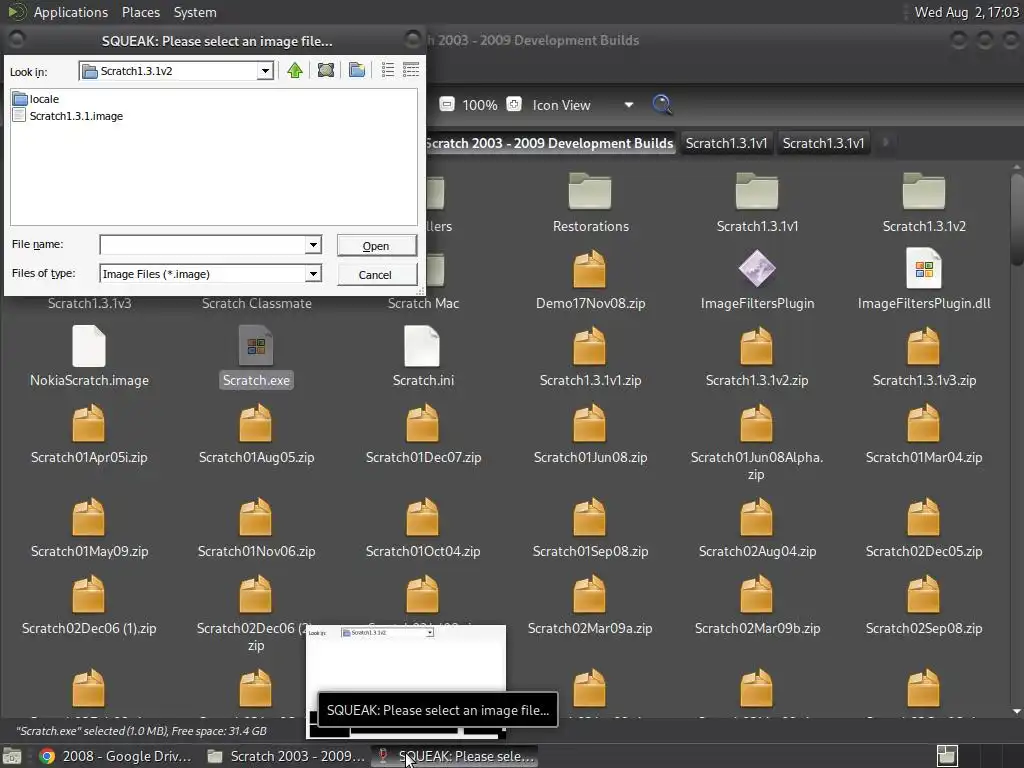The image size is (1024, 768).
Task: Open the Look in folder dropdown
Action: tap(264, 71)
